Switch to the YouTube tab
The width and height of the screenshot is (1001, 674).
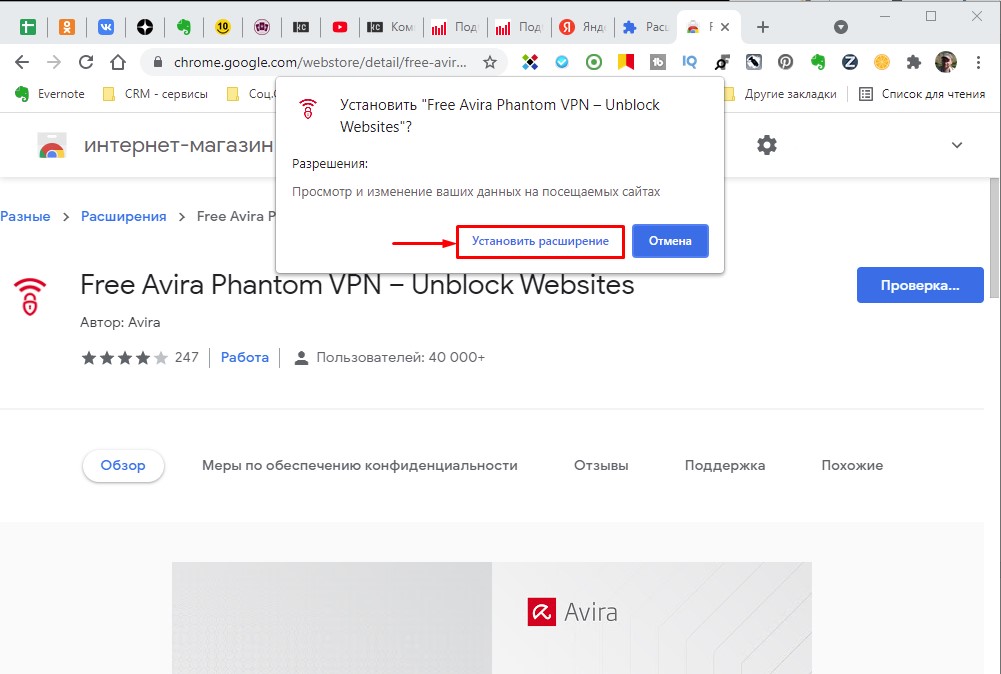(x=340, y=27)
